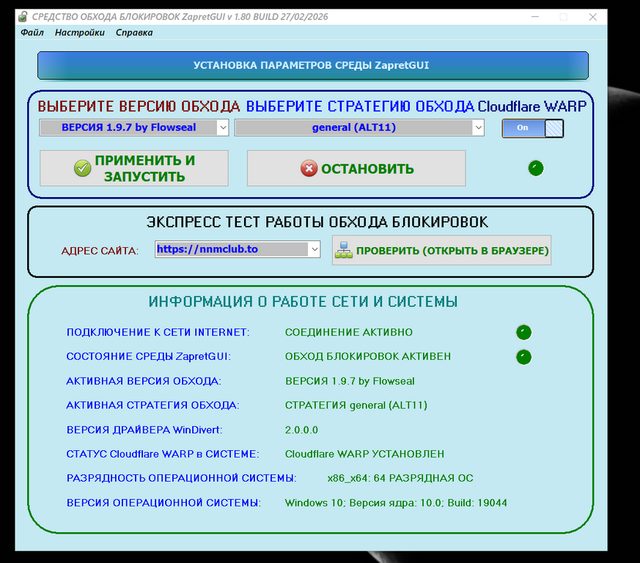Image resolution: width=640 pixels, height=563 pixels.
Task: Click the Cloudflare WARP УСТАНОВЛЕН value
Action: 364,454
